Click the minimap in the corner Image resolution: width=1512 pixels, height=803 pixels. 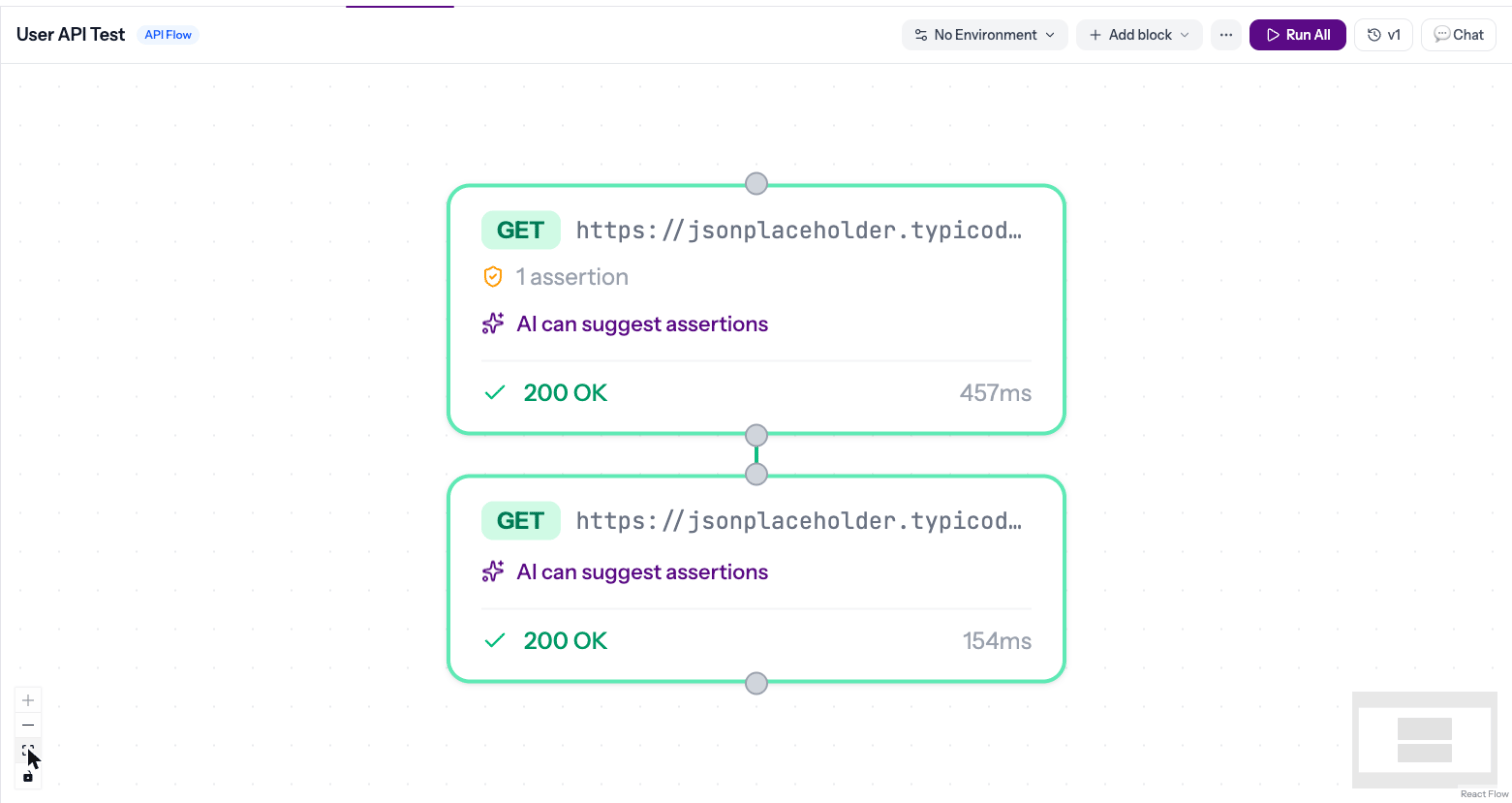(x=1424, y=740)
